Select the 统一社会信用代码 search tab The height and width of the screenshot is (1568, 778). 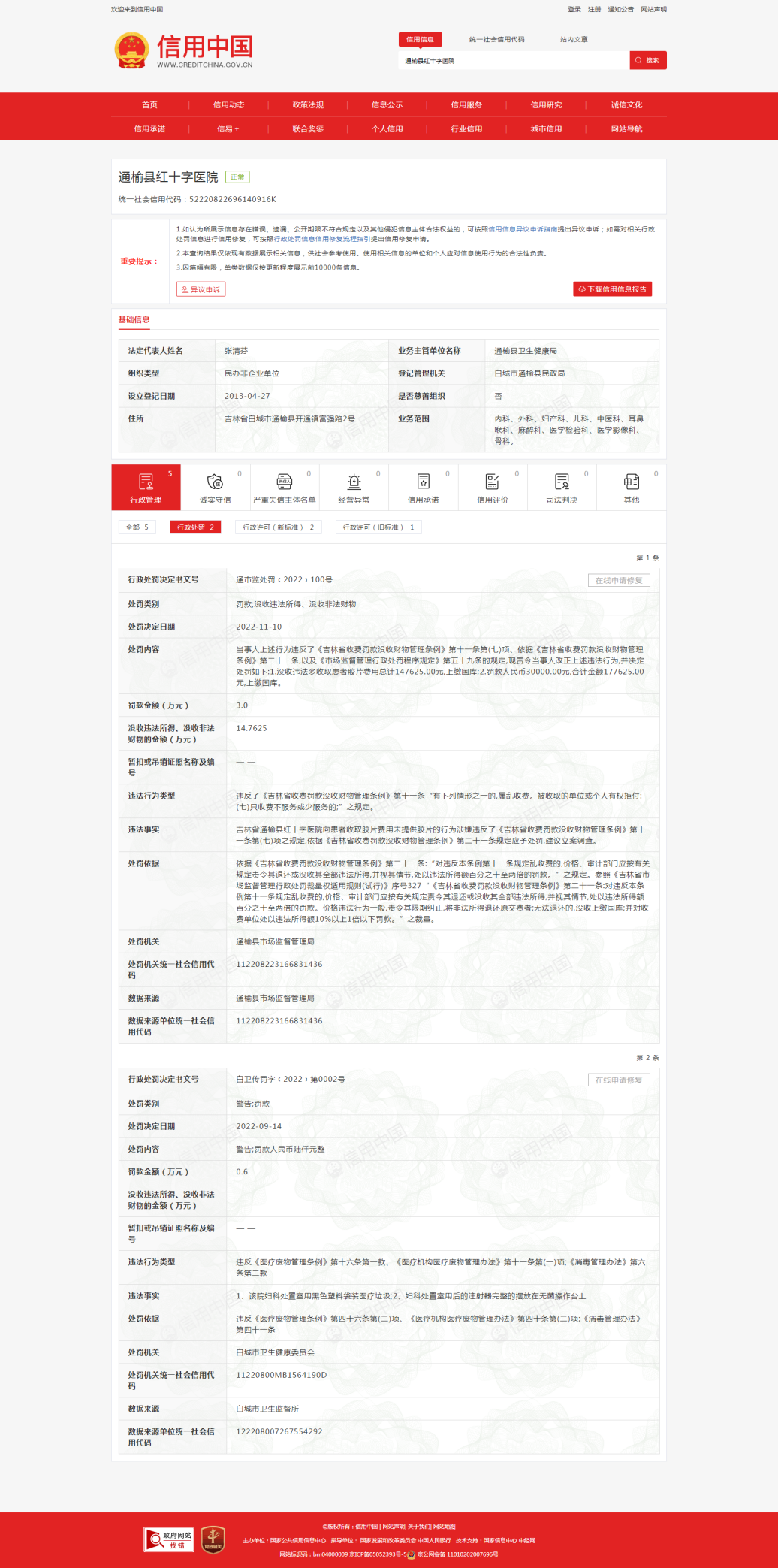click(496, 39)
